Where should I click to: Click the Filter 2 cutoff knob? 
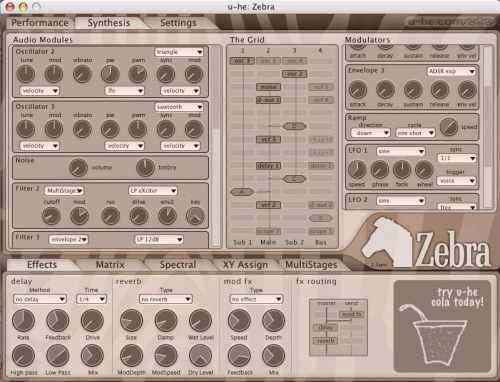point(52,216)
